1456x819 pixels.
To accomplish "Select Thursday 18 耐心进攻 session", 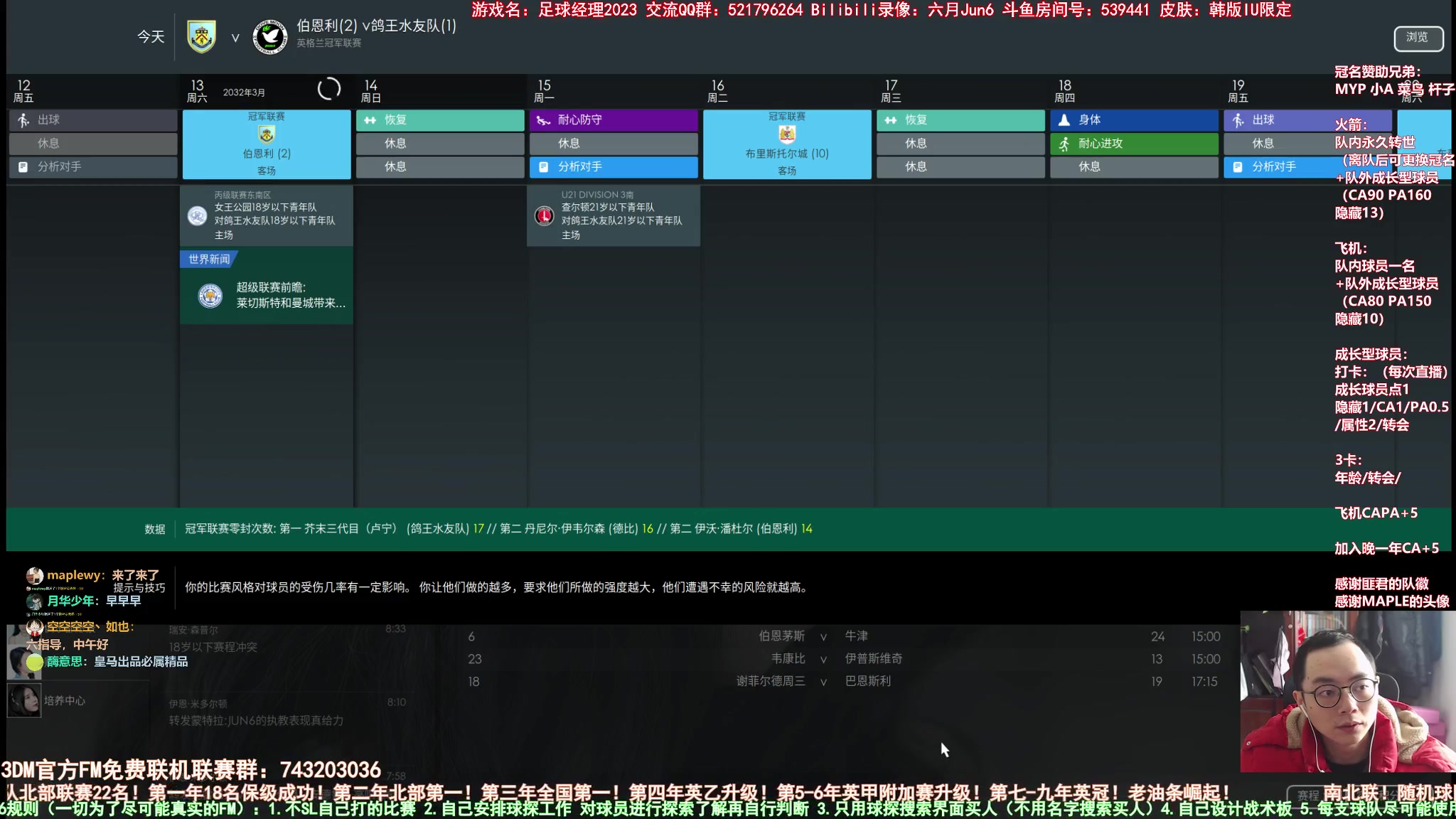I will click(x=1134, y=144).
